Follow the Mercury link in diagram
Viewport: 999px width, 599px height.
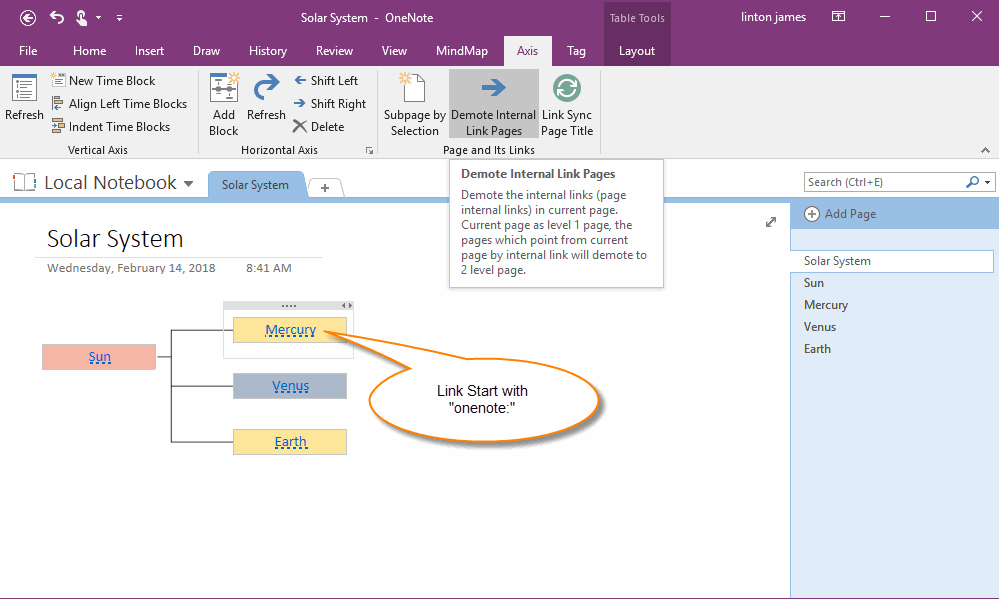(291, 330)
